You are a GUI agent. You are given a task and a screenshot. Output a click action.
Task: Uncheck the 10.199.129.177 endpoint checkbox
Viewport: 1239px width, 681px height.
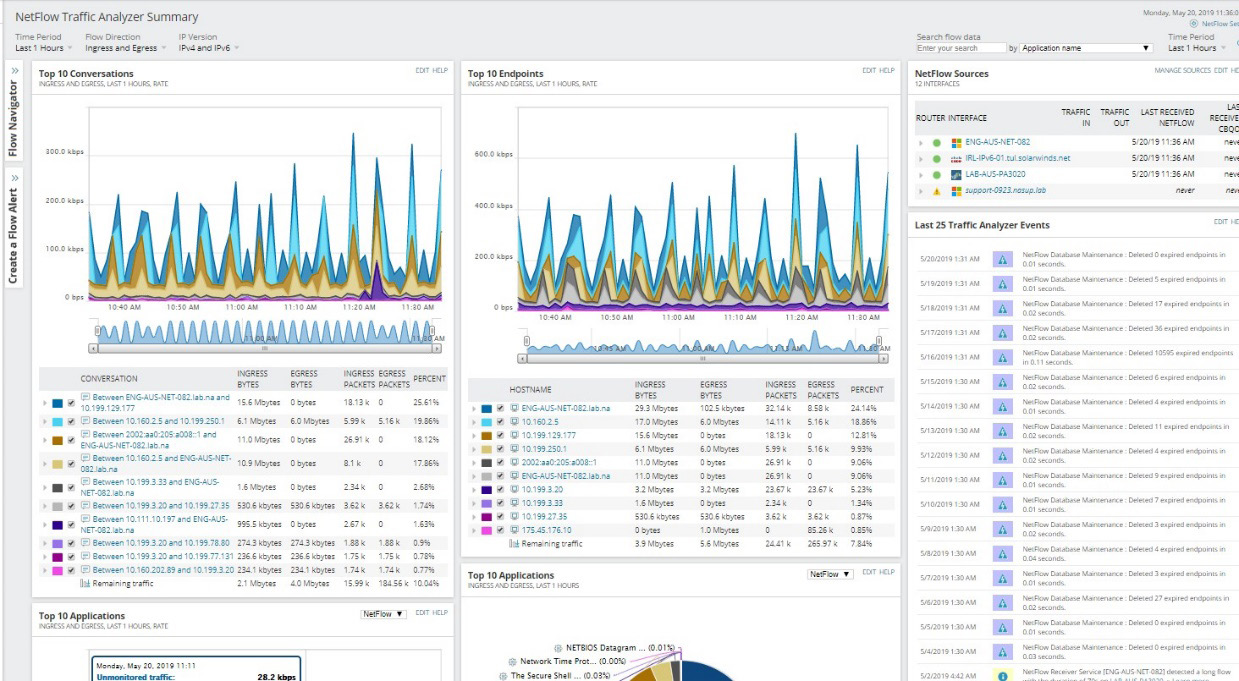click(501, 436)
